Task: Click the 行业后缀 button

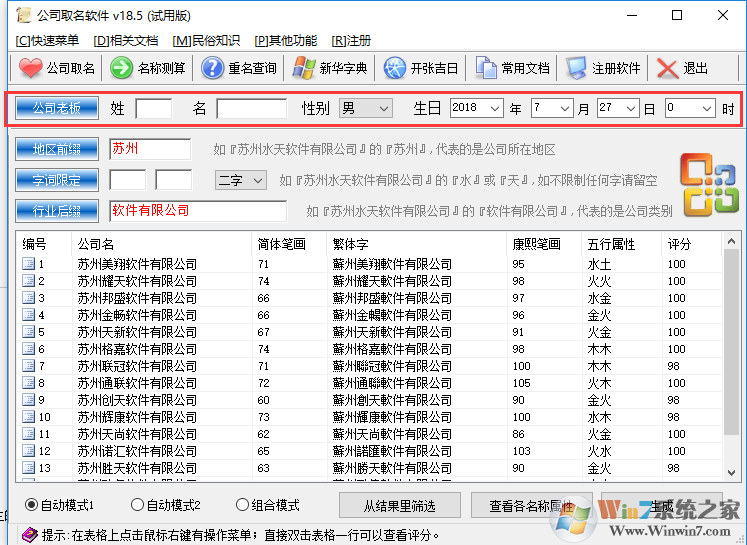Action: click(x=57, y=211)
